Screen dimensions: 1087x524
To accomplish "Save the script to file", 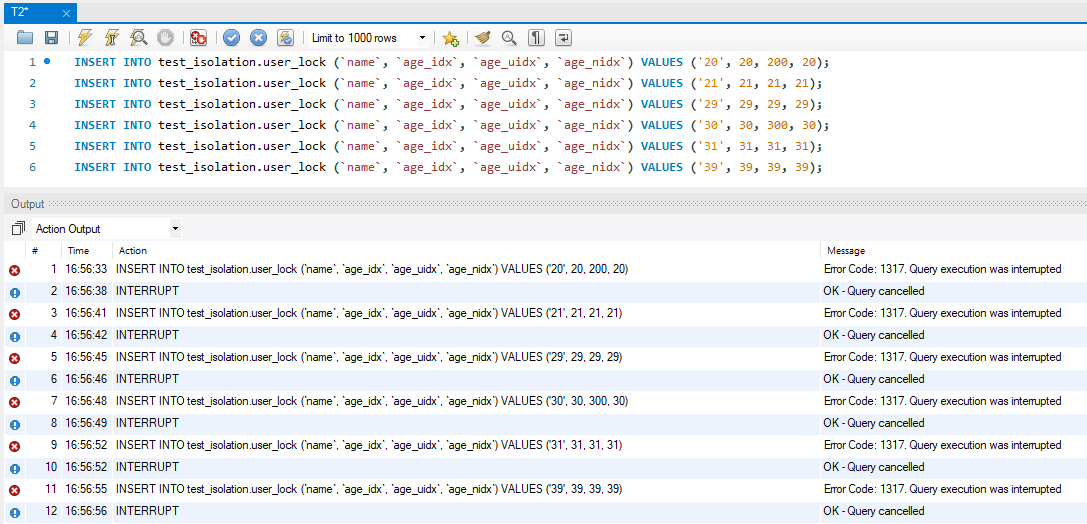I will click(x=51, y=37).
